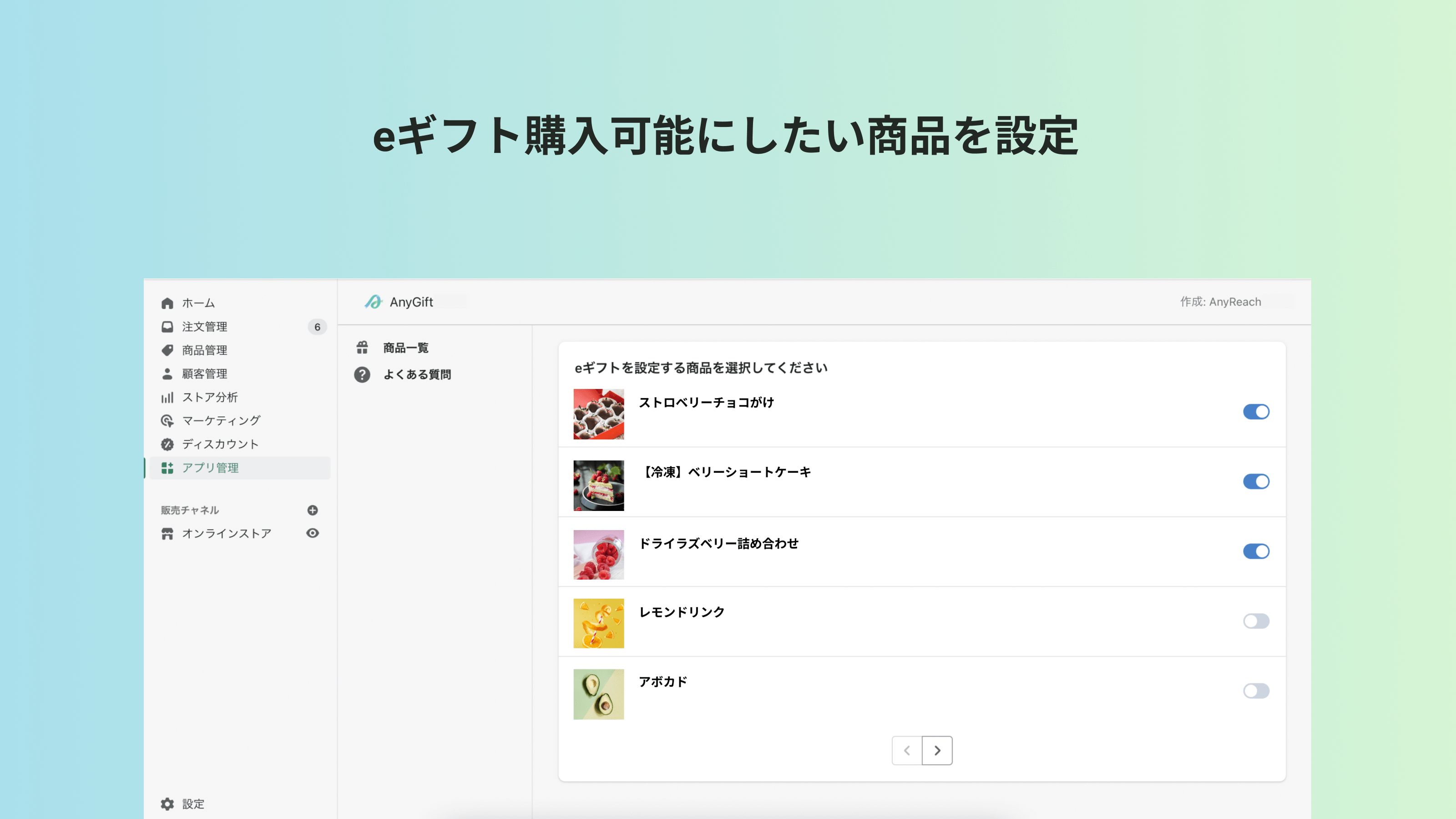View online store with eye icon
Screen dimensions: 1456x819
[x=313, y=533]
